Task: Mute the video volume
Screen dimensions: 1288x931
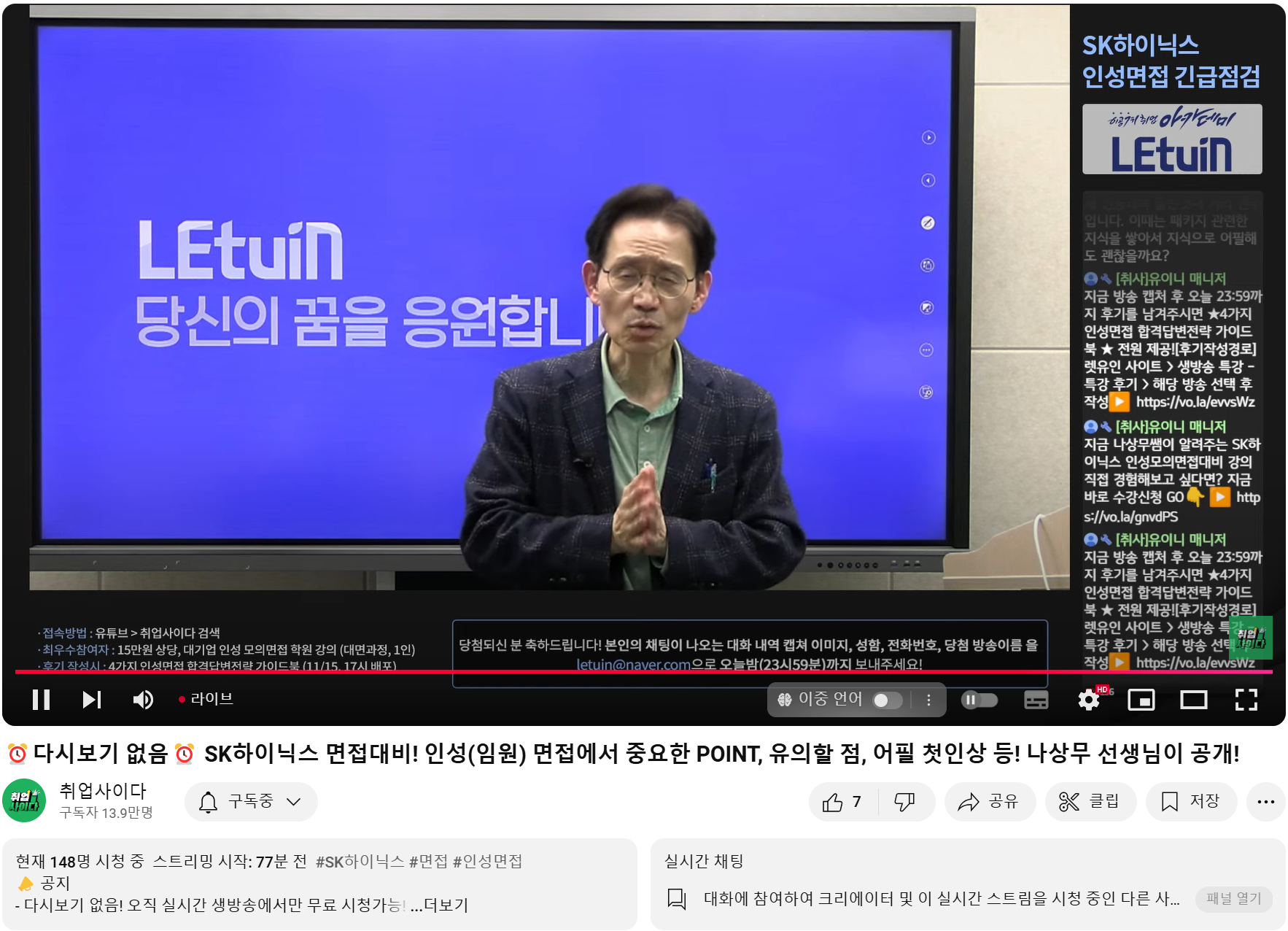Action: pyautogui.click(x=143, y=700)
